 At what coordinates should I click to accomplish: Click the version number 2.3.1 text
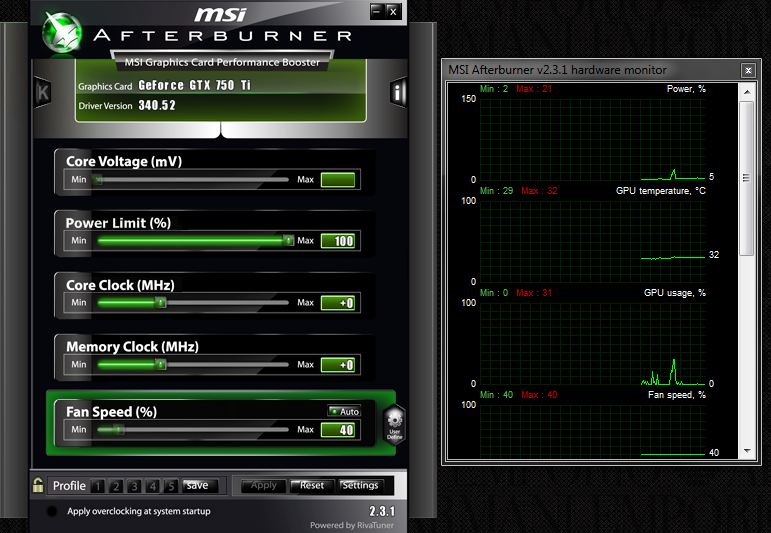pos(382,511)
